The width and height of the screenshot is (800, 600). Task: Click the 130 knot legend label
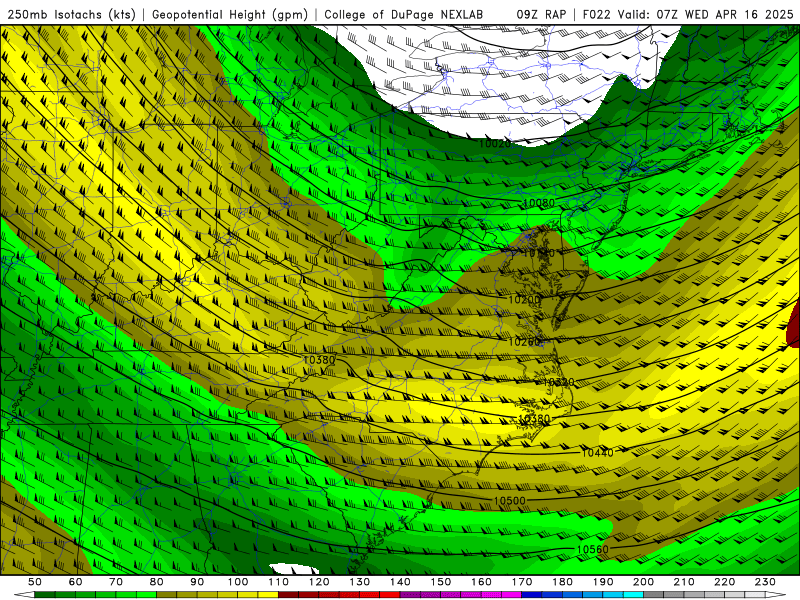coord(360,582)
